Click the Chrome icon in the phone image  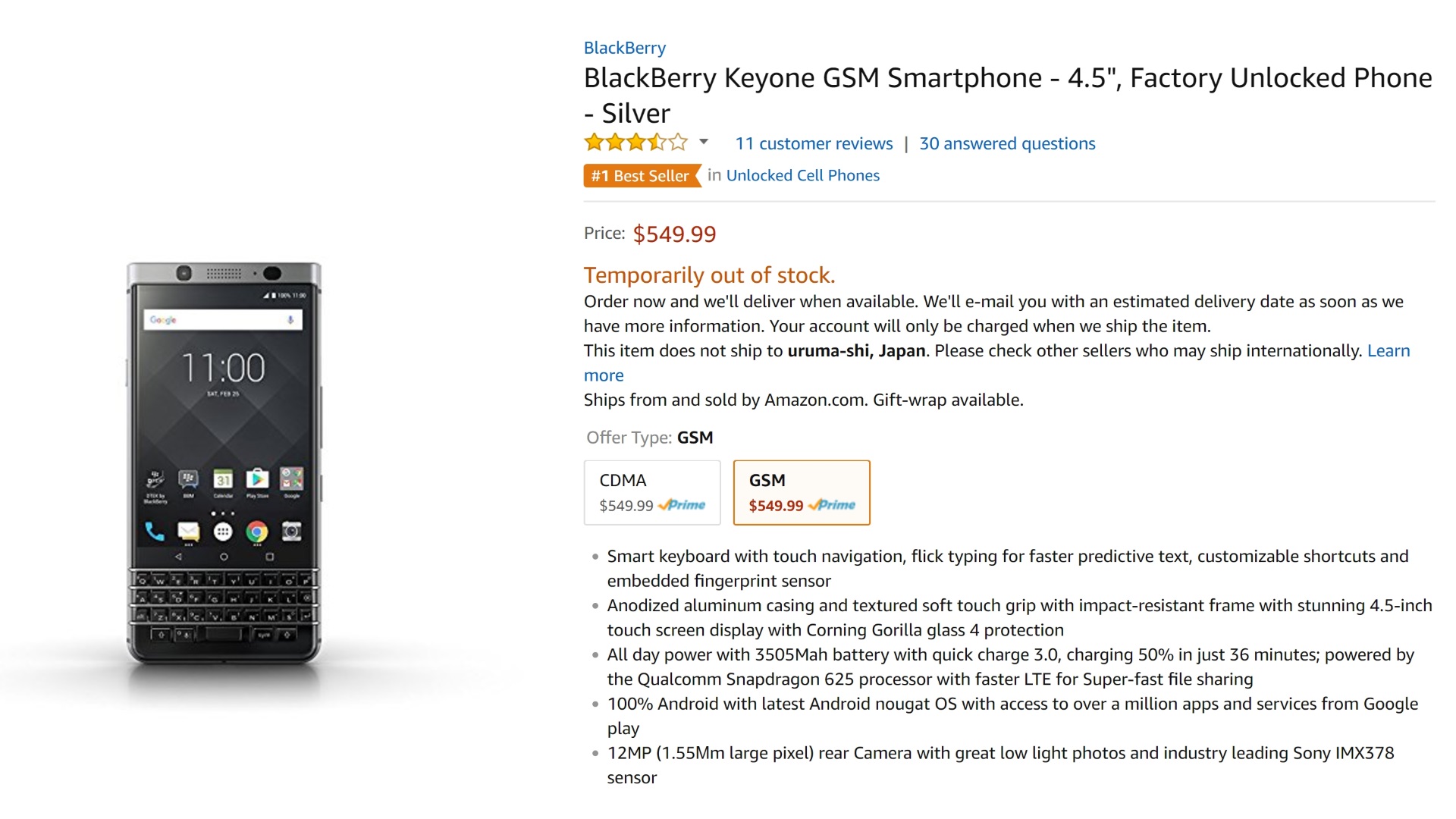[x=257, y=532]
